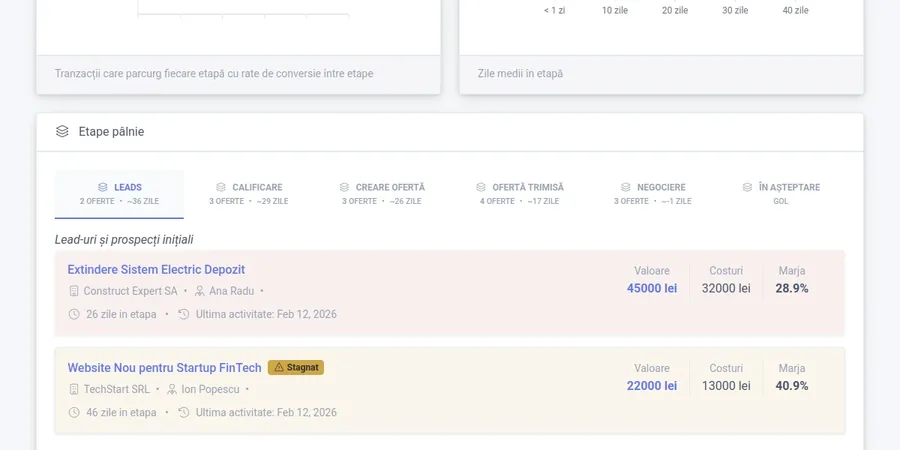The width and height of the screenshot is (900, 450).
Task: Click the 40.9% margin figure
Action: 792,386
